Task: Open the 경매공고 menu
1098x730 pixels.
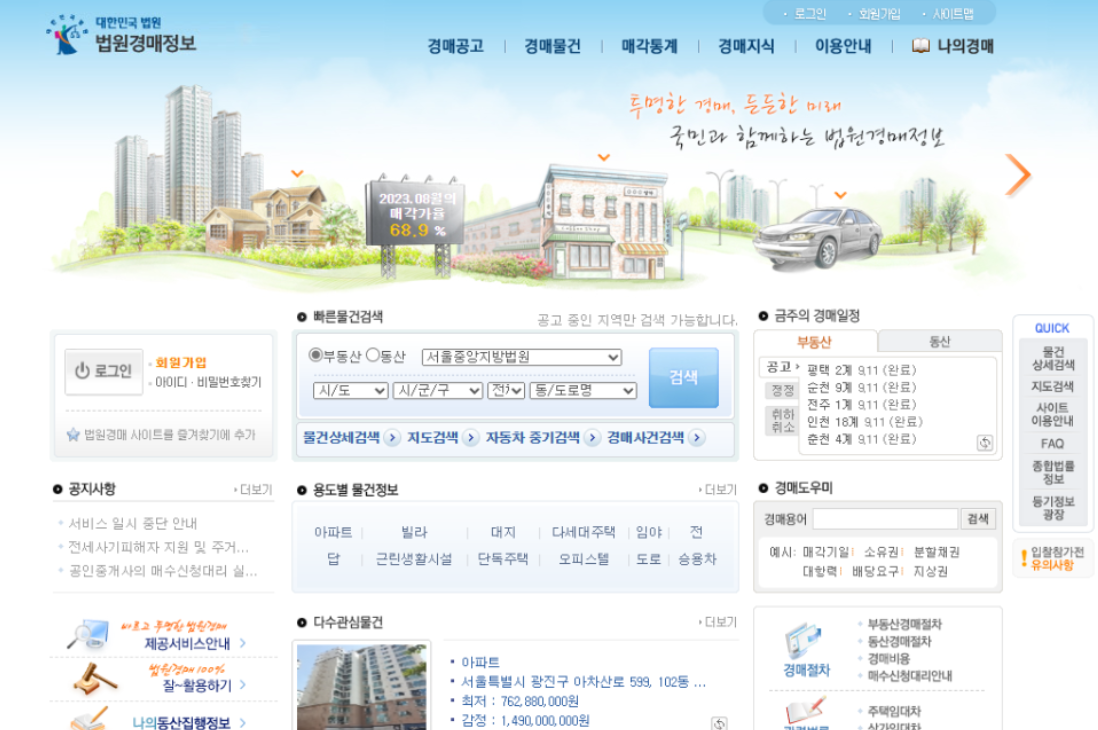Action: click(456, 46)
